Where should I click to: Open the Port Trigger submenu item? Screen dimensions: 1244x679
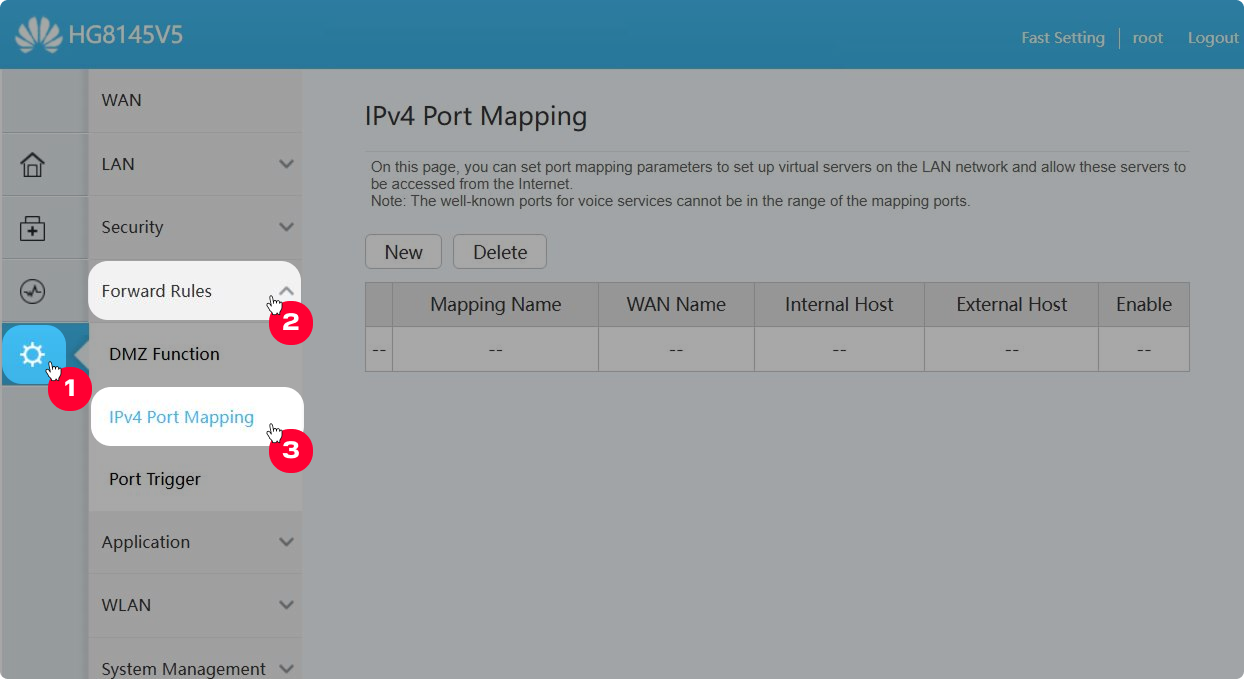[155, 479]
